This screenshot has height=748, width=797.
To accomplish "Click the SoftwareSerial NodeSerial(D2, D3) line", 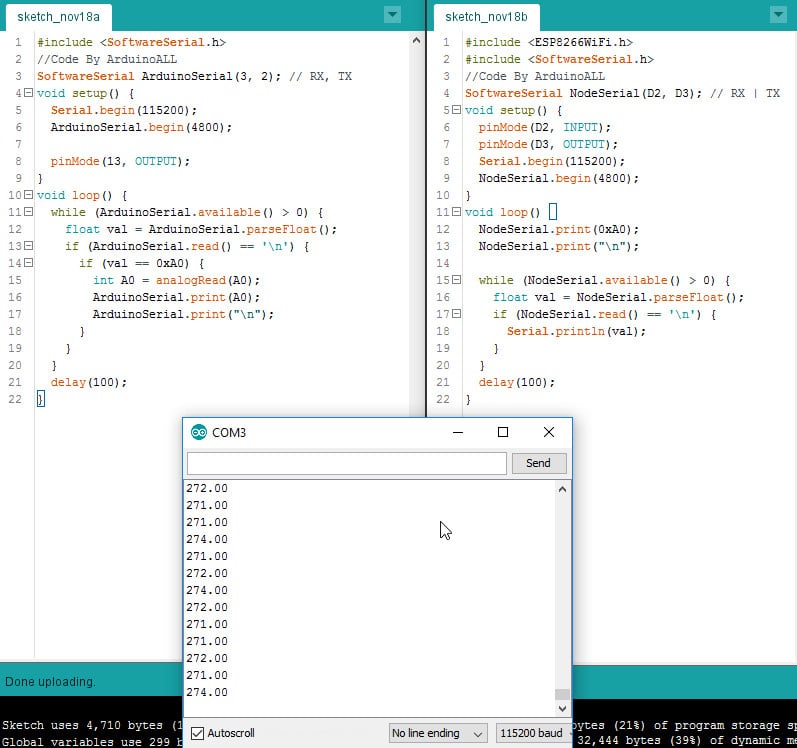I will click(x=622, y=93).
